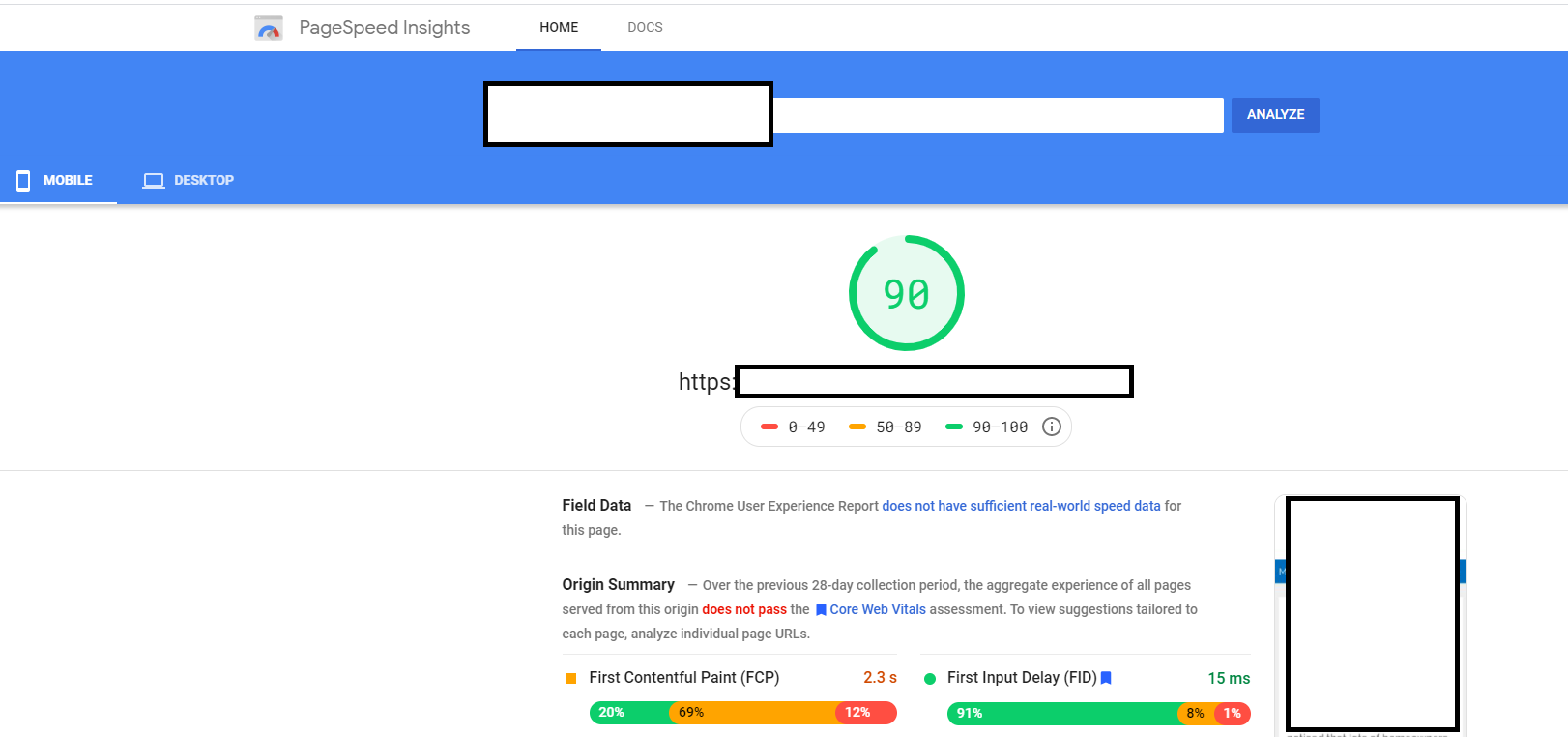1568x737 pixels.
Task: Open the DOCS tab
Action: (x=645, y=27)
